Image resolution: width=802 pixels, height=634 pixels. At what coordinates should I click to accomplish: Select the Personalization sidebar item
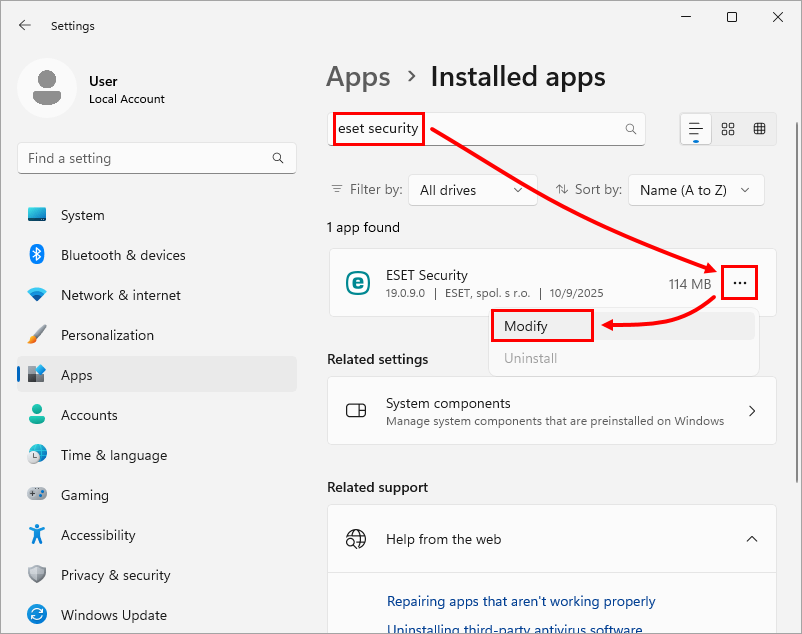(x=107, y=335)
